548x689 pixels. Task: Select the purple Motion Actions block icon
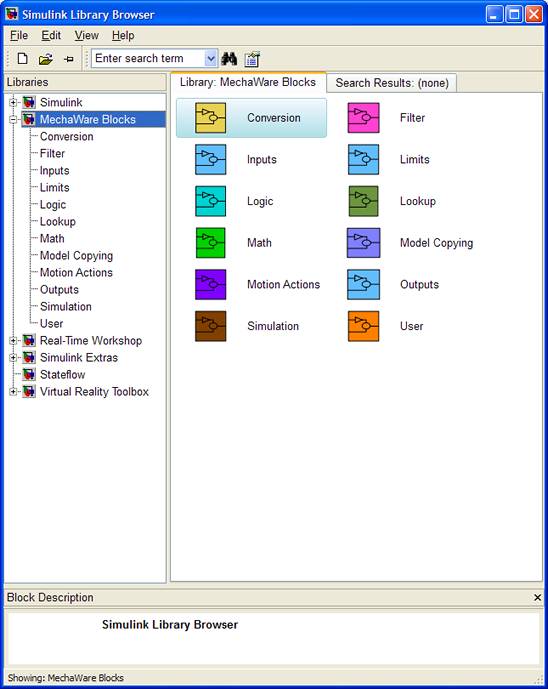tap(210, 284)
